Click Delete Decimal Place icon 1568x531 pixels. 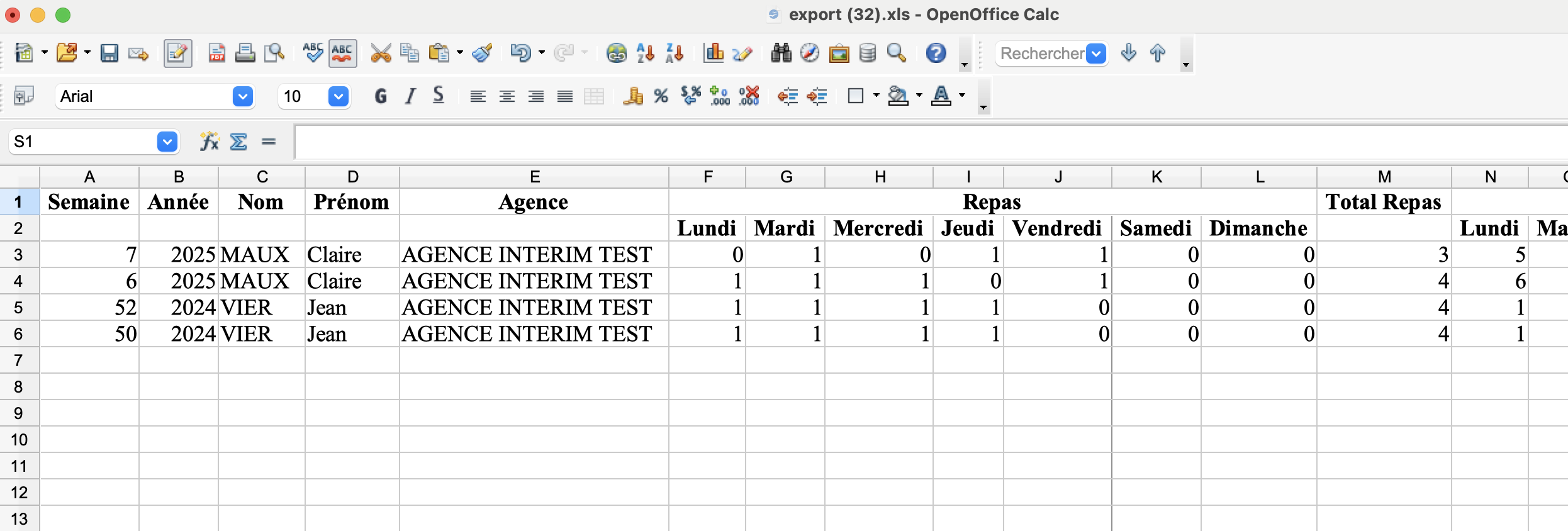(x=749, y=96)
